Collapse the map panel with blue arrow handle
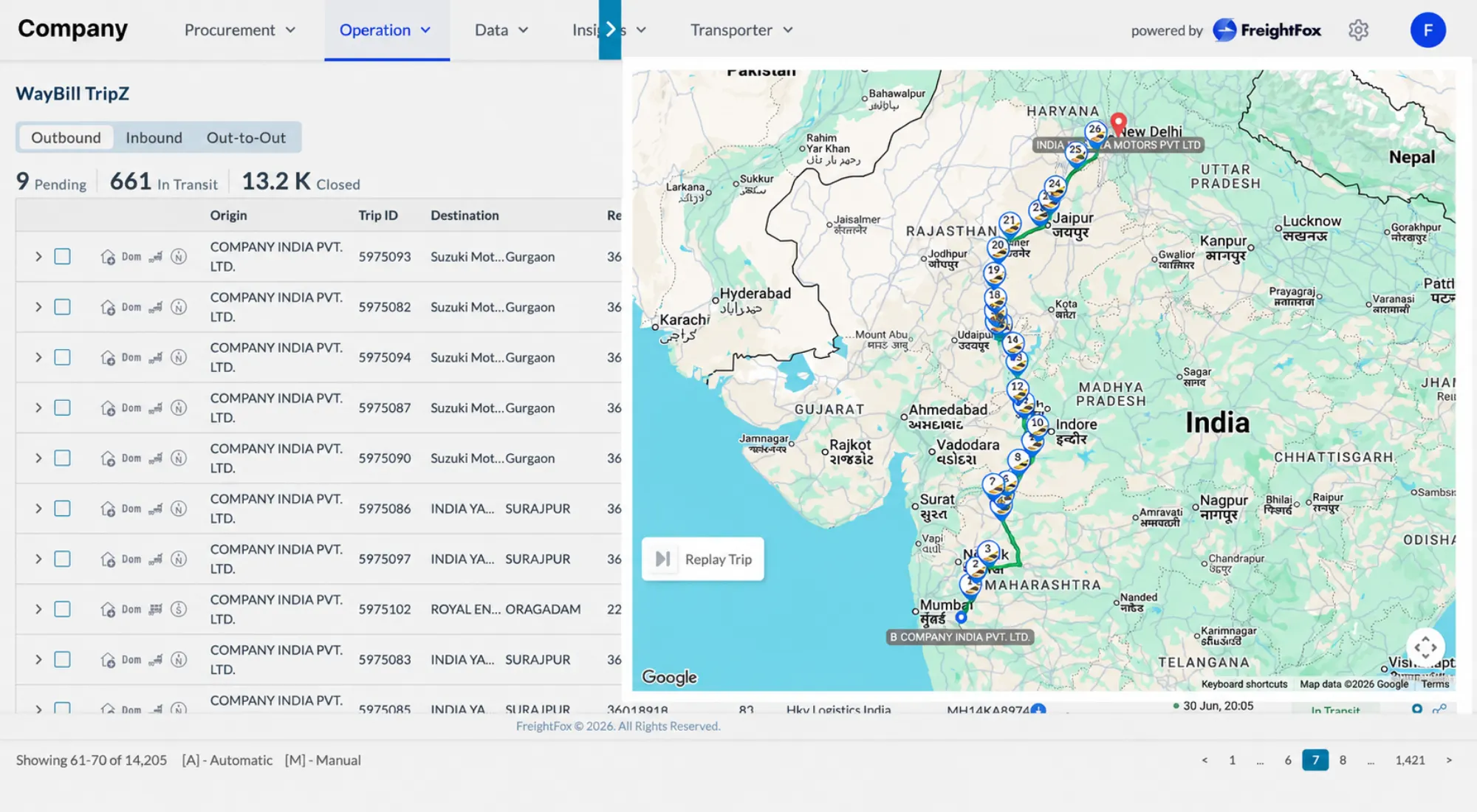Image resolution: width=1477 pixels, height=812 pixels. tap(610, 30)
